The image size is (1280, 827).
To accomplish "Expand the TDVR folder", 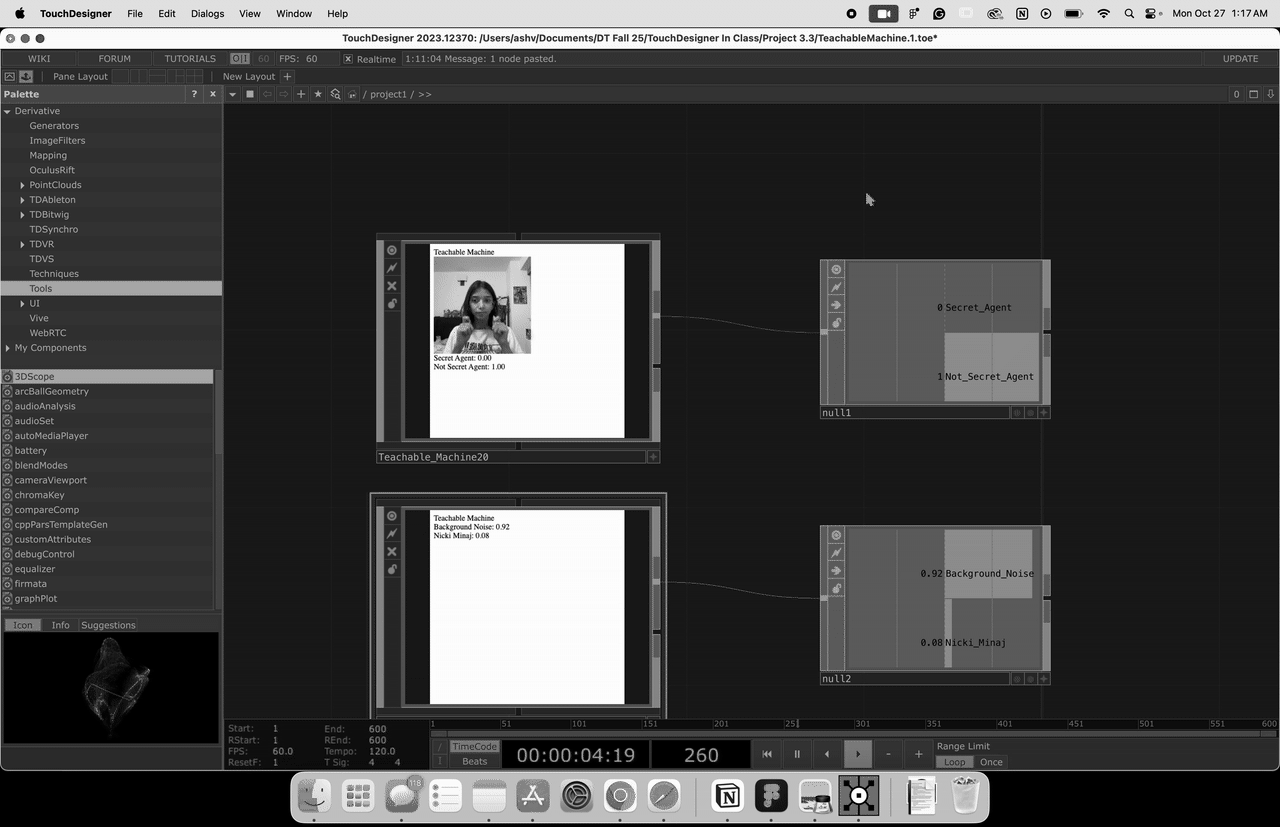I will pyautogui.click(x=22, y=244).
